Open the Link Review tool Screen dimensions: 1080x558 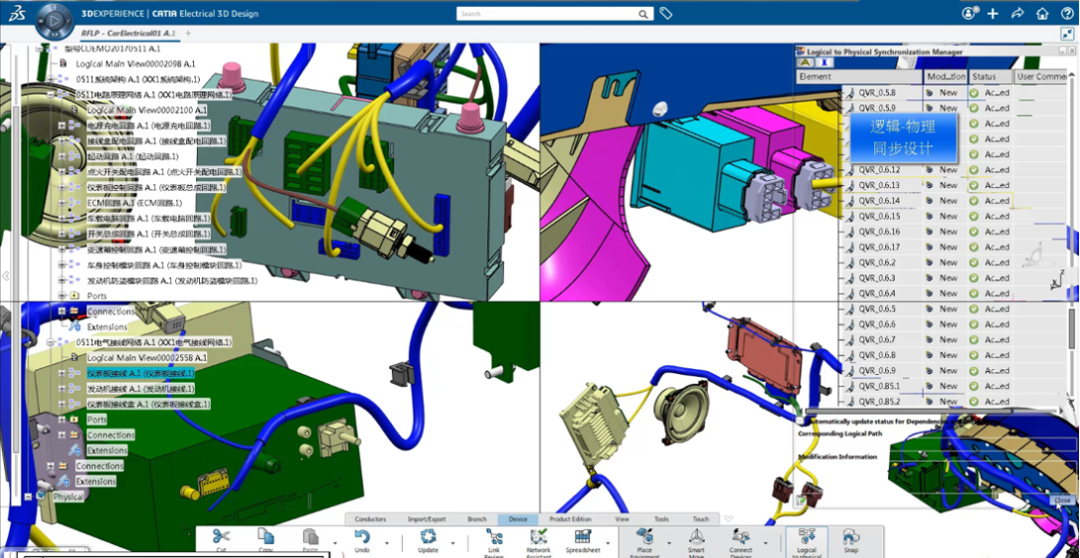point(494,540)
